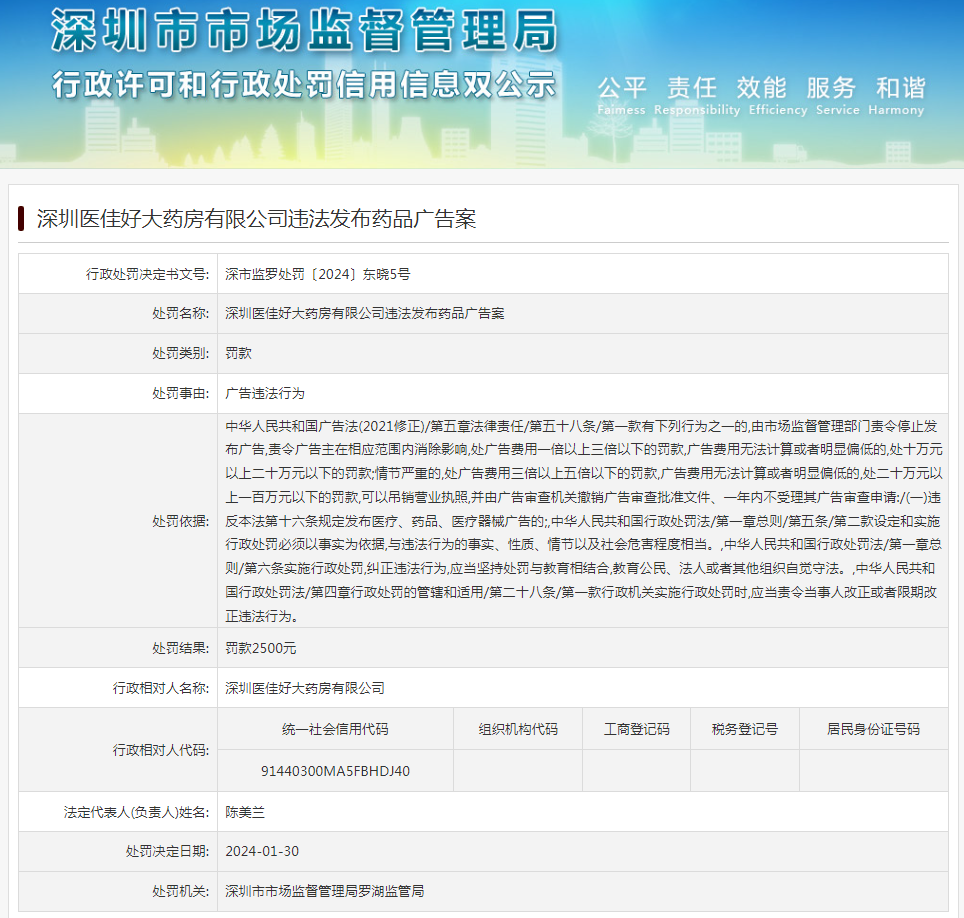Click the 行政相对人名称 company name value
964x918 pixels.
coord(305,688)
